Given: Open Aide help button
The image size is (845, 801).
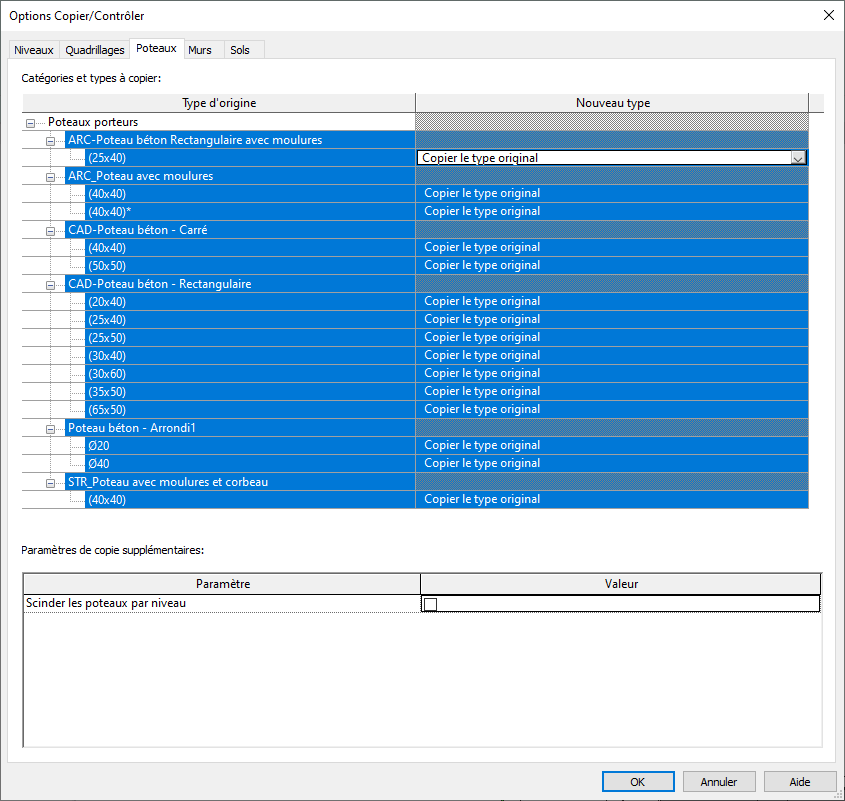Looking at the screenshot, I should (799, 782).
